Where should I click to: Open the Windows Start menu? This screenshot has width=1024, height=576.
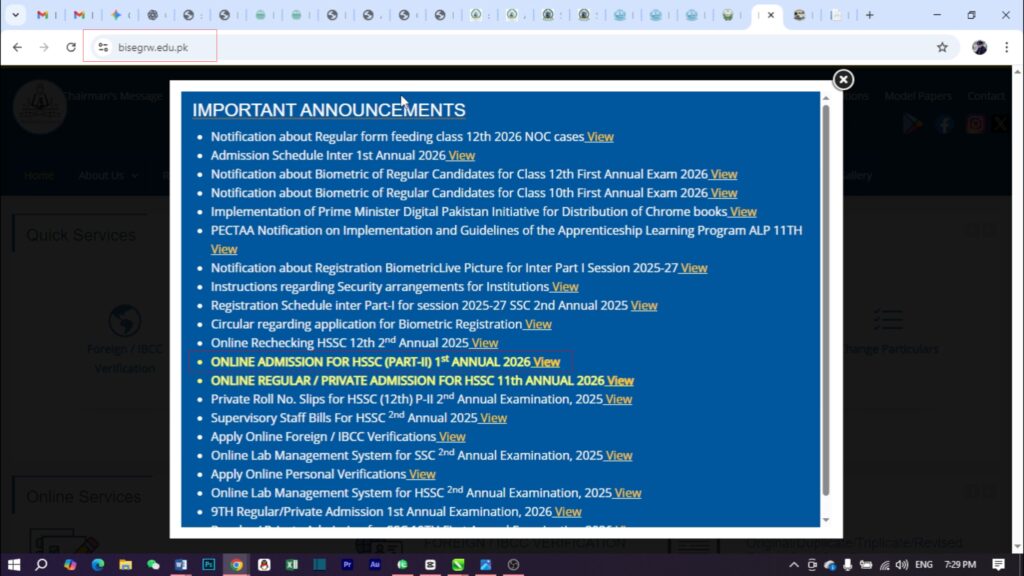(x=14, y=565)
